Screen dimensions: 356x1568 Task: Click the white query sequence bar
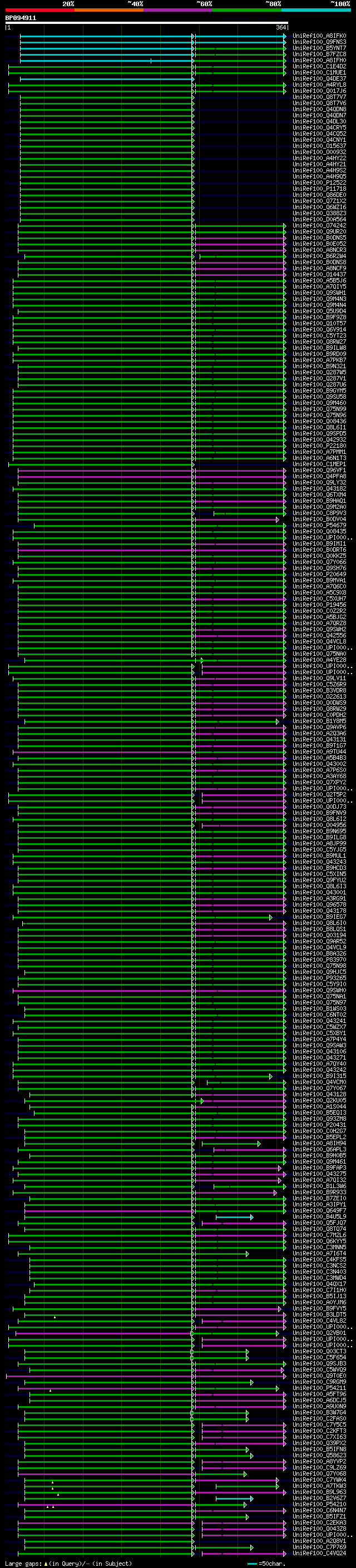pyautogui.click(x=147, y=23)
